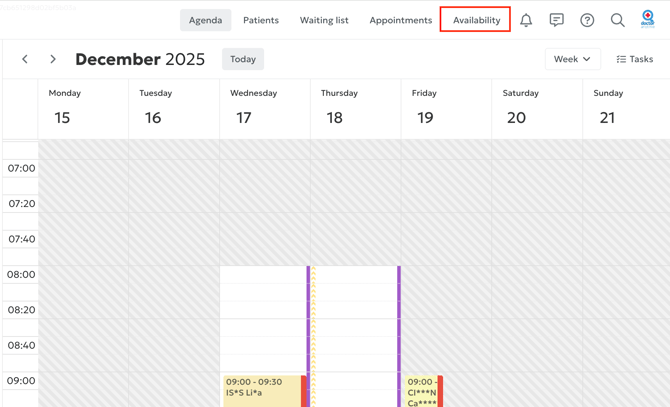The width and height of the screenshot is (670, 407).
Task: Open the Availability tab
Action: 476,20
